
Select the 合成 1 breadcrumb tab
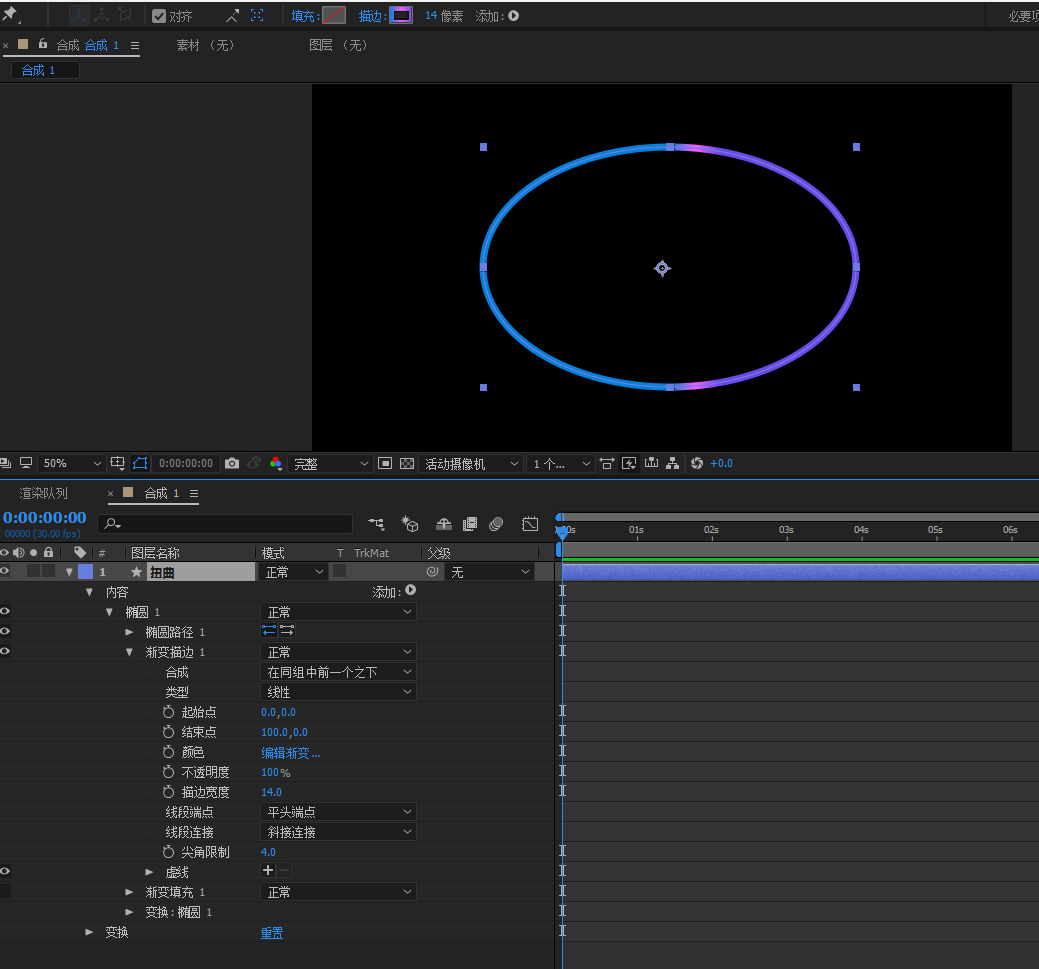[44, 70]
